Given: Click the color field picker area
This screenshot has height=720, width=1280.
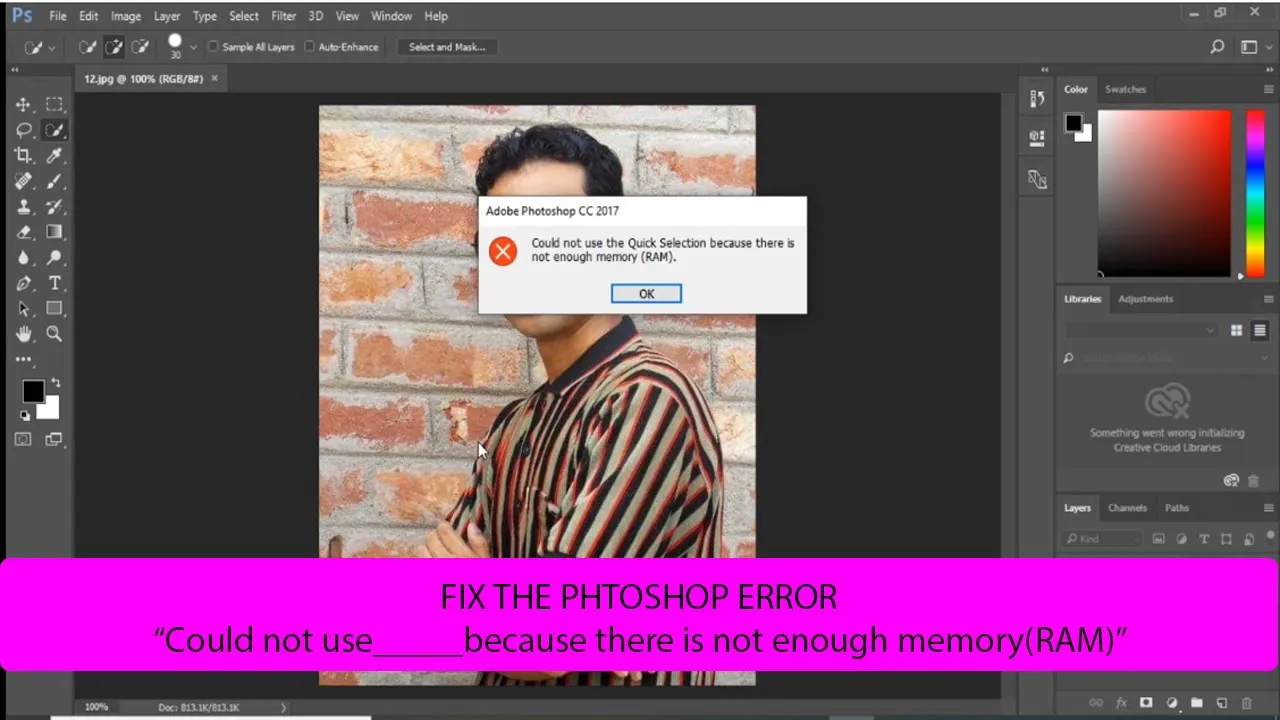Looking at the screenshot, I should coord(1164,193).
